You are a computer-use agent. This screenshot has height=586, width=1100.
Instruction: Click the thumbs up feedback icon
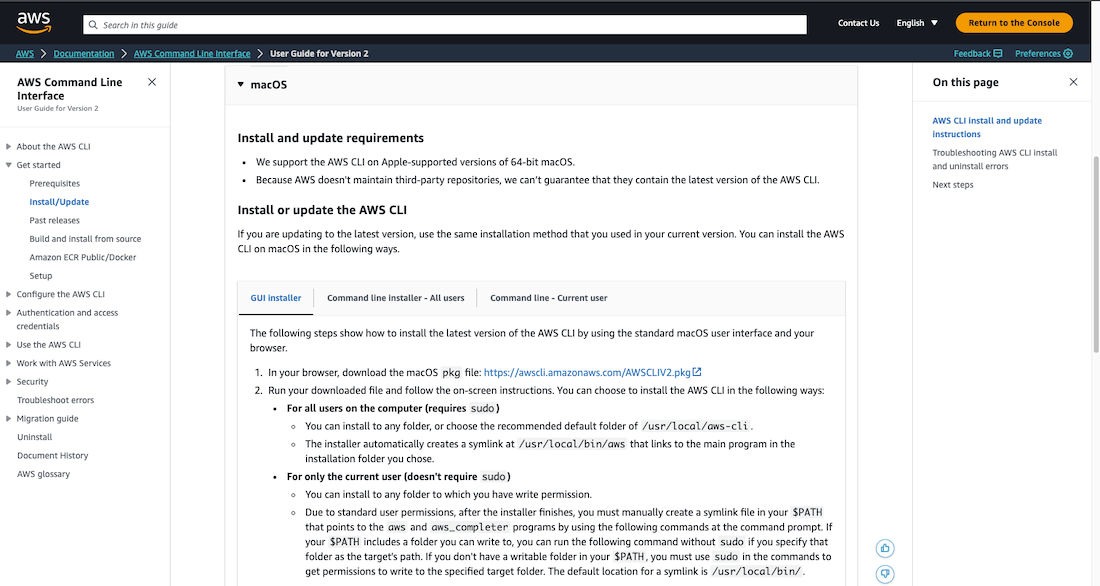(885, 548)
